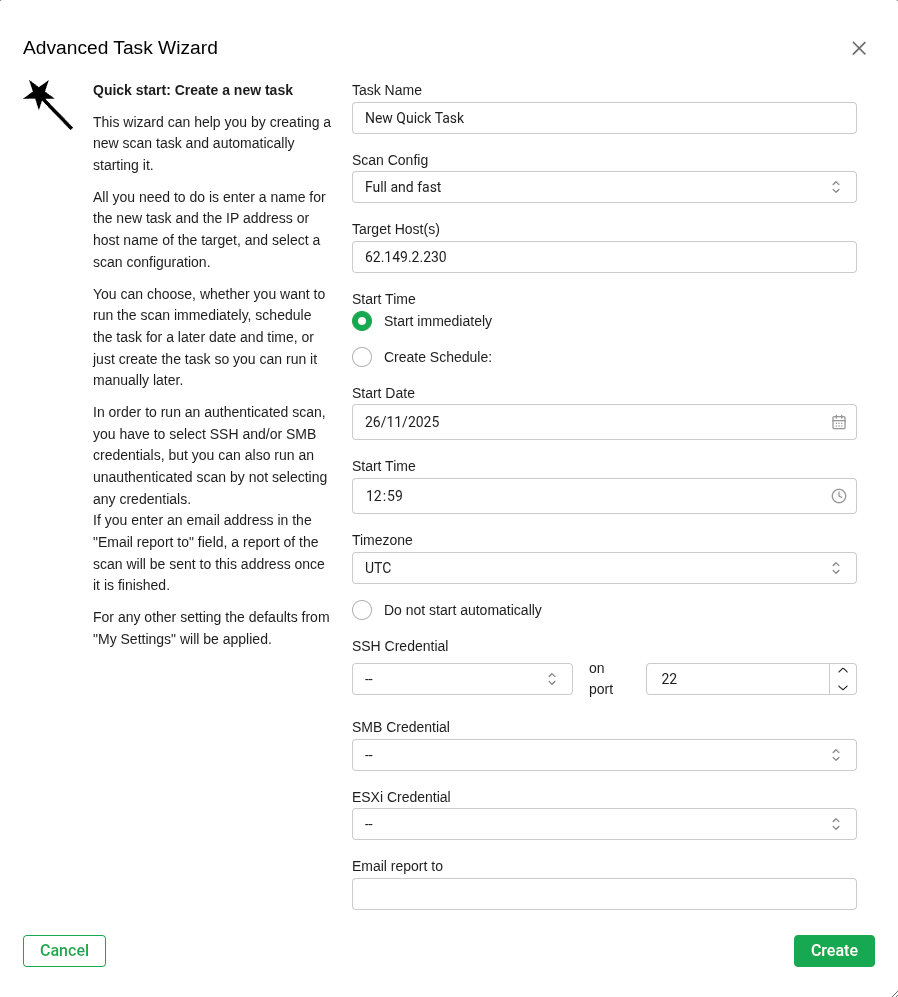Select Do not start automatically option
898x997 pixels.
362,610
